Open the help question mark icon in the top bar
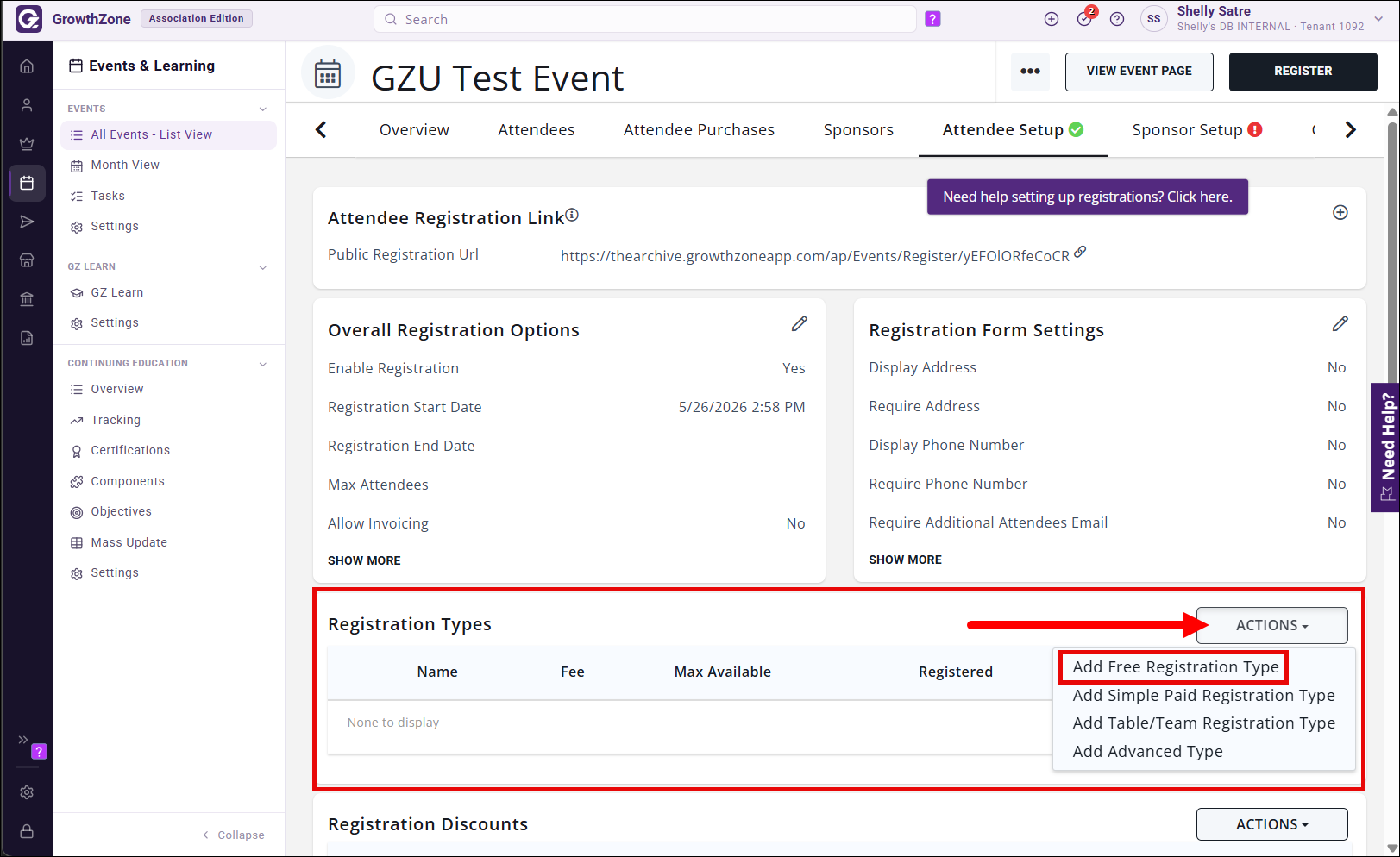 point(1117,19)
